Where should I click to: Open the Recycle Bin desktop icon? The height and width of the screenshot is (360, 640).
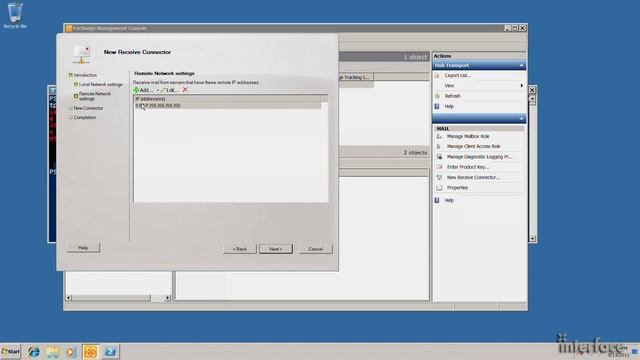(x=15, y=16)
